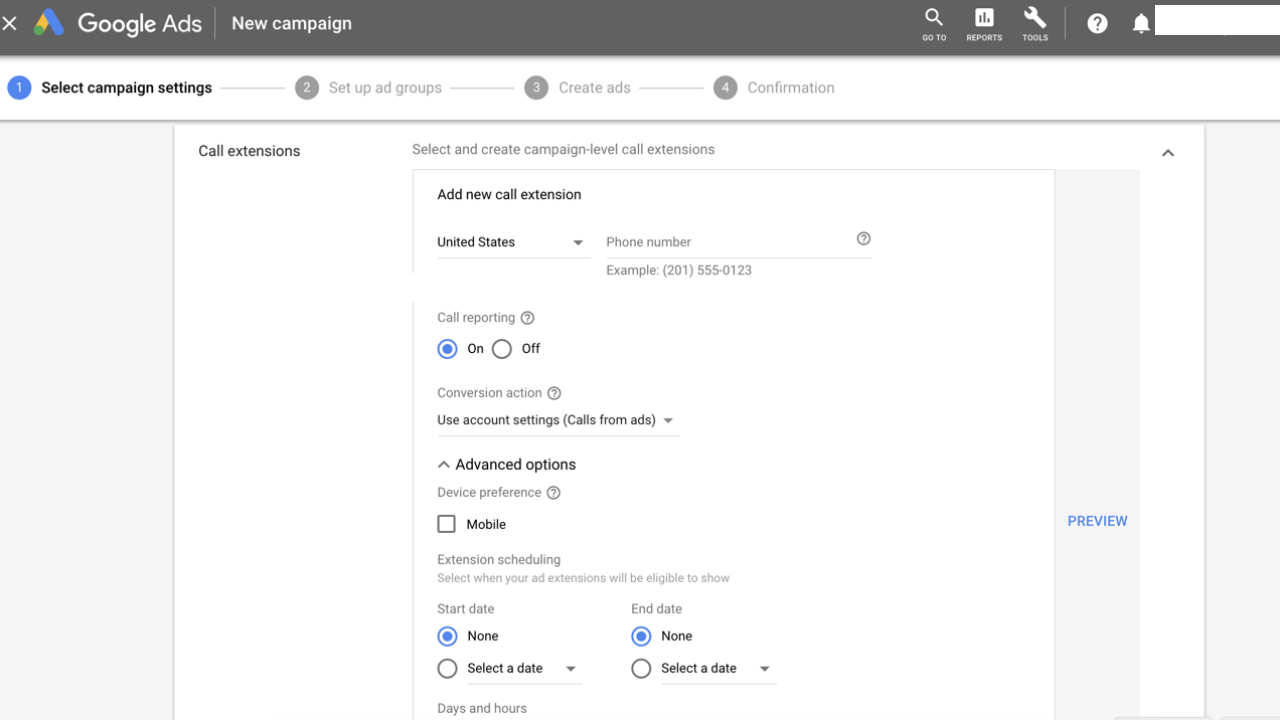Open the Help question mark in header
The height and width of the screenshot is (720, 1280).
click(1097, 23)
